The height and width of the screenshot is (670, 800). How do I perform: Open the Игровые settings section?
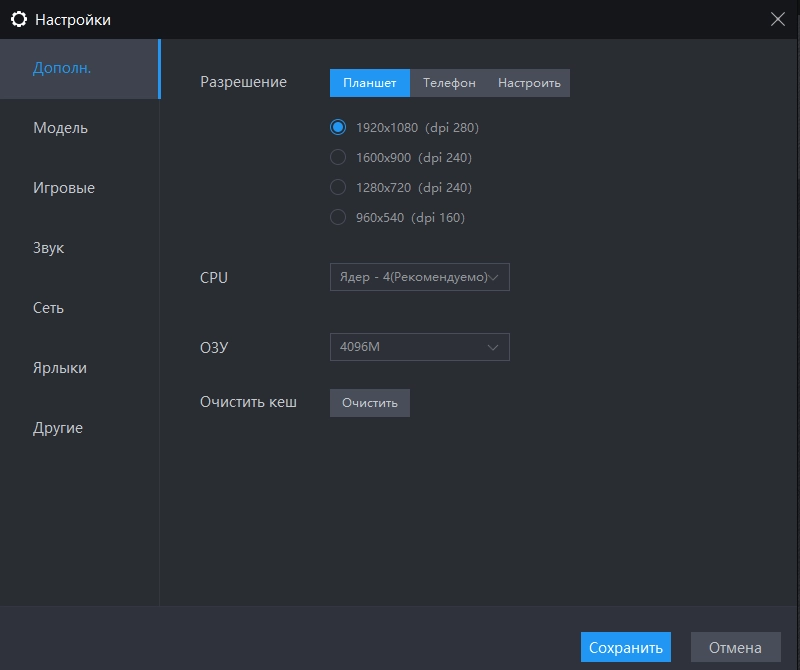click(x=66, y=187)
